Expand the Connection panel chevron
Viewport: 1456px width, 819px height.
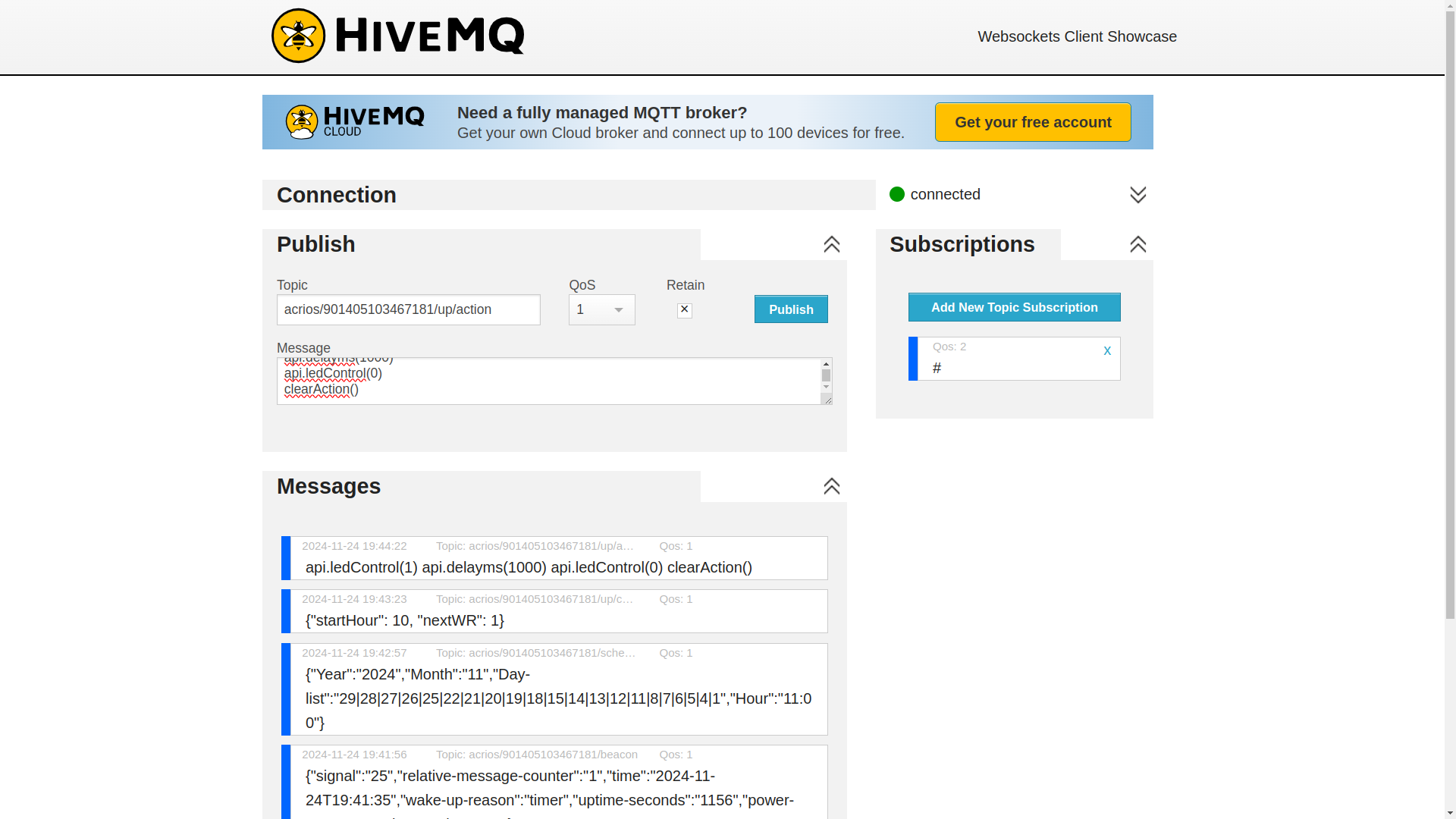[1137, 195]
